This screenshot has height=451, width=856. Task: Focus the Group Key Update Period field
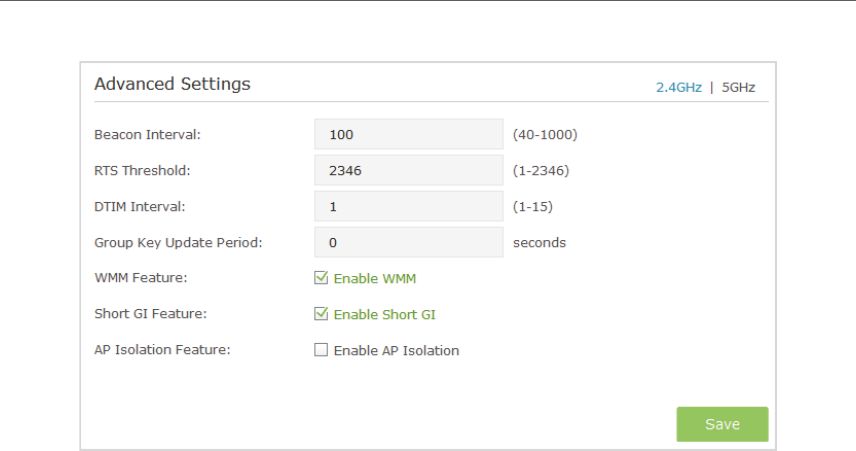point(408,242)
